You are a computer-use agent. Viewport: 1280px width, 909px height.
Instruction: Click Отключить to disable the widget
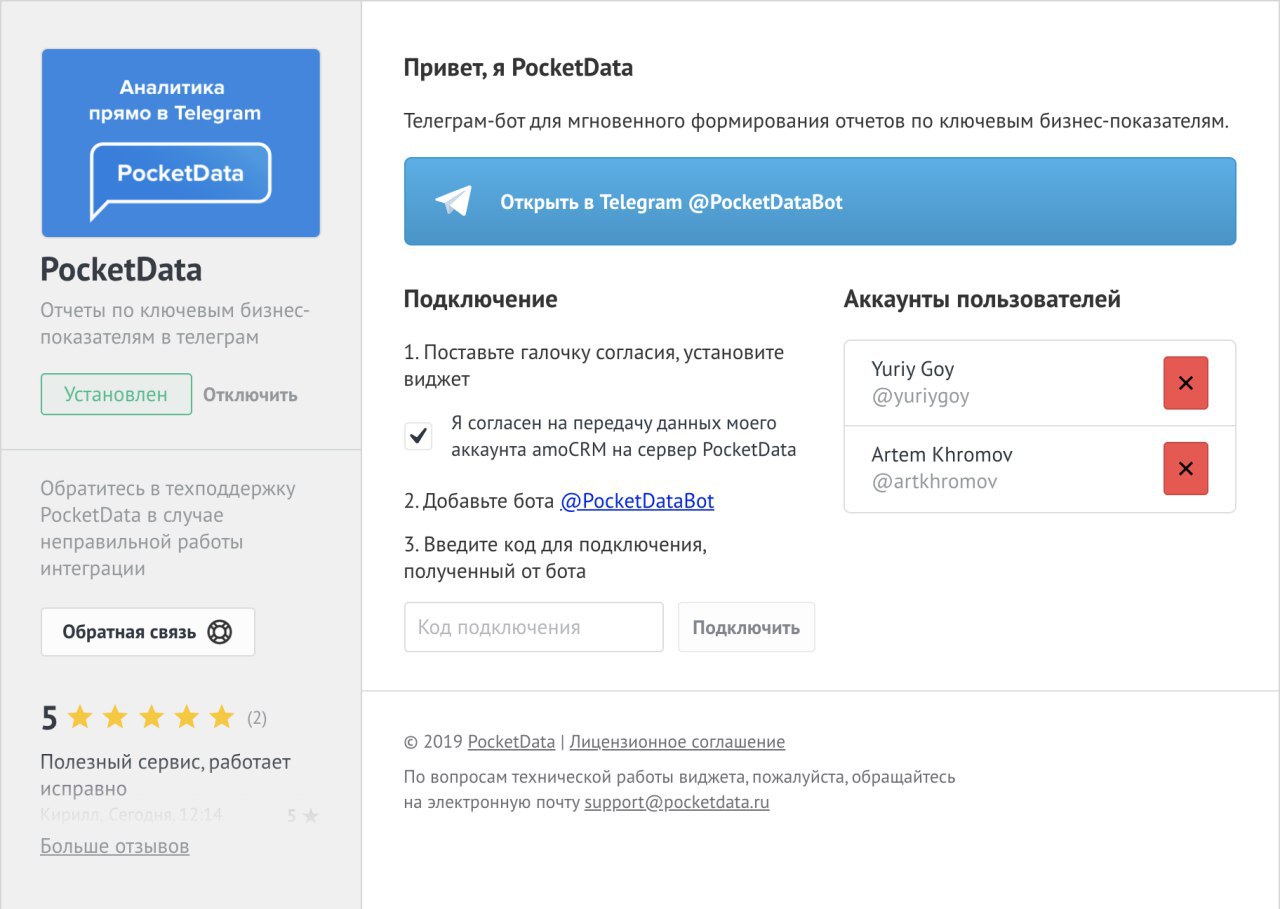tap(250, 394)
